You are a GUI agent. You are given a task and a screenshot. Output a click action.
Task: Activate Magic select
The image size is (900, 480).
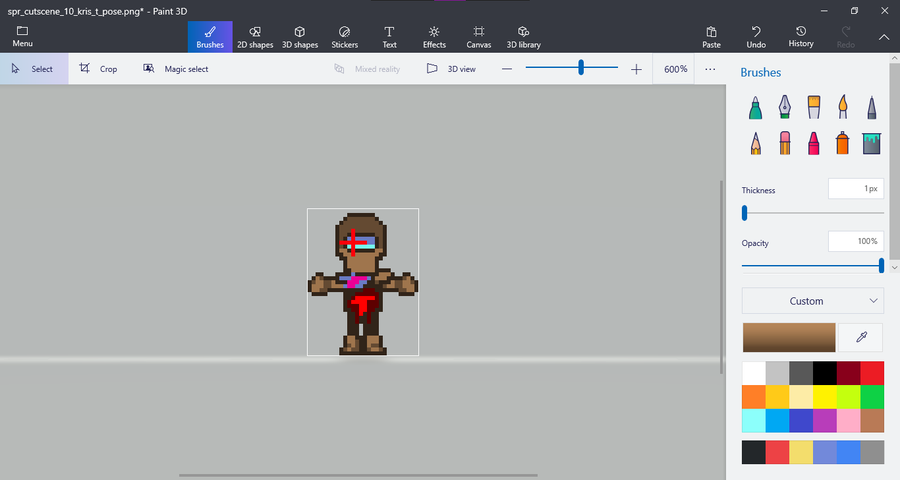point(176,69)
